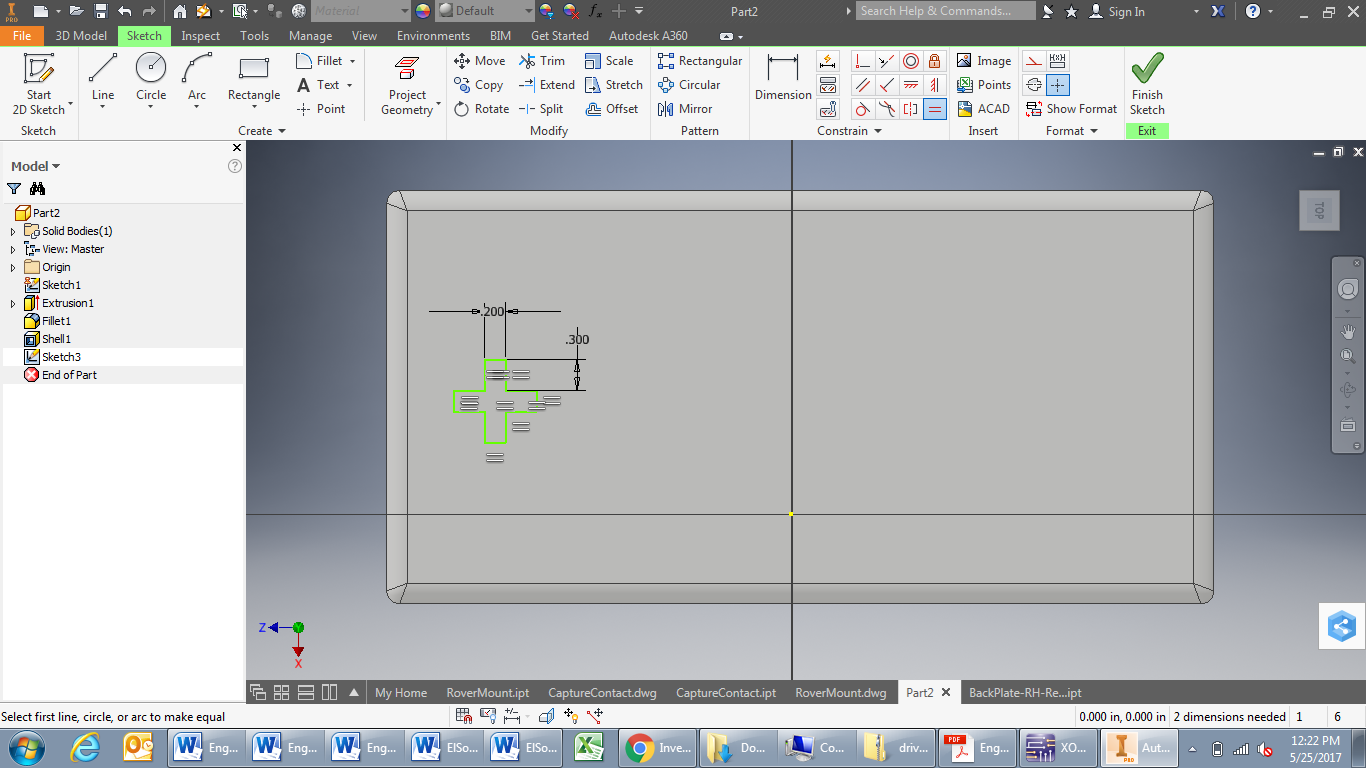Place a sketch Point
The image size is (1366, 768).
pos(321,109)
